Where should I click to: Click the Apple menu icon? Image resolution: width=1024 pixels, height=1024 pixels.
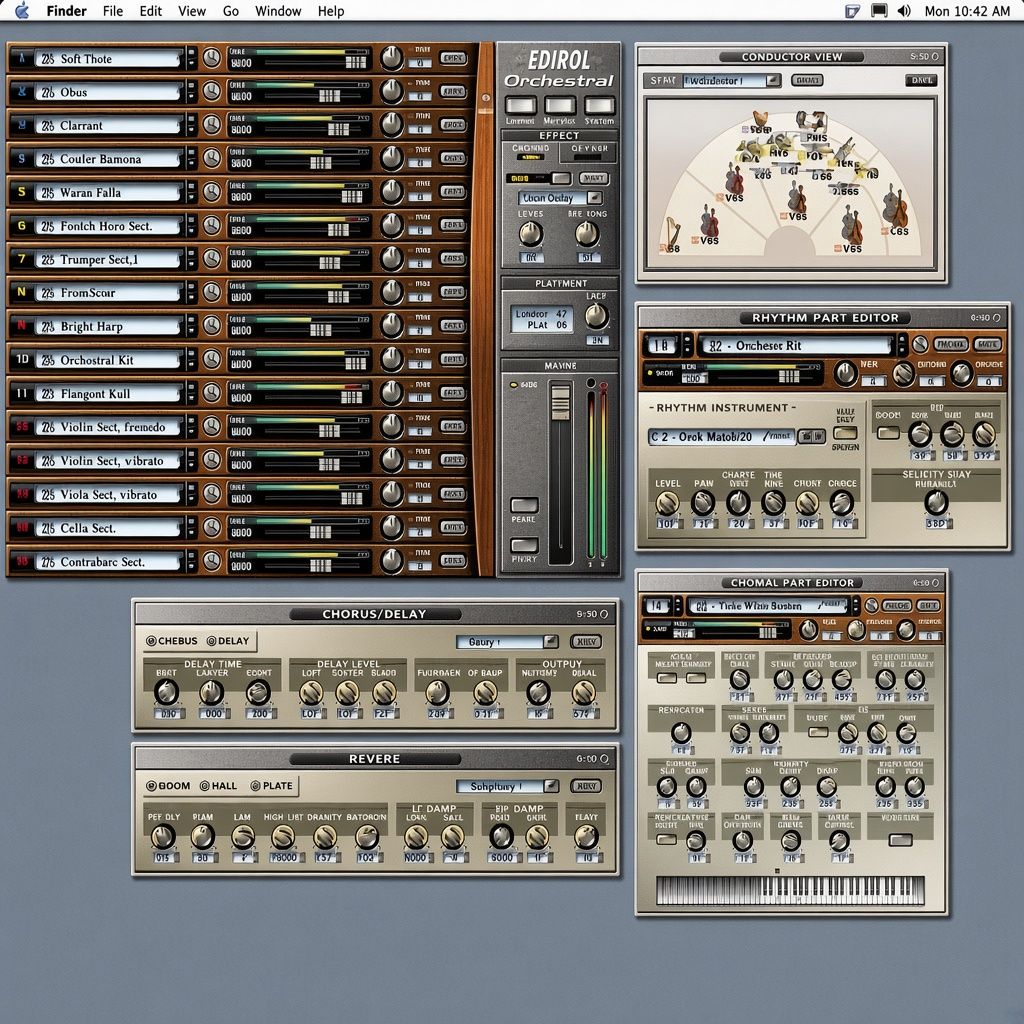tap(22, 10)
